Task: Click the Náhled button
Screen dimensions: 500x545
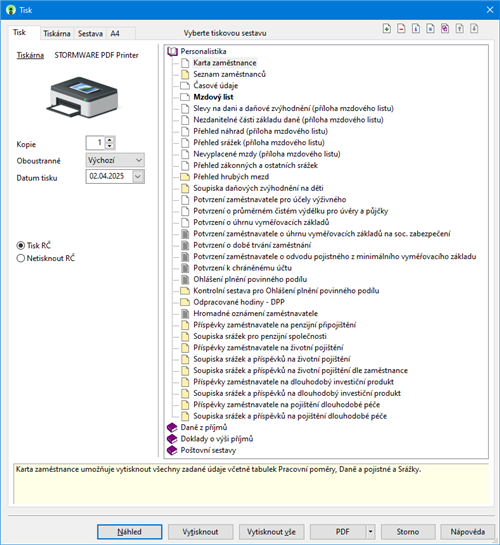Action: tap(130, 532)
